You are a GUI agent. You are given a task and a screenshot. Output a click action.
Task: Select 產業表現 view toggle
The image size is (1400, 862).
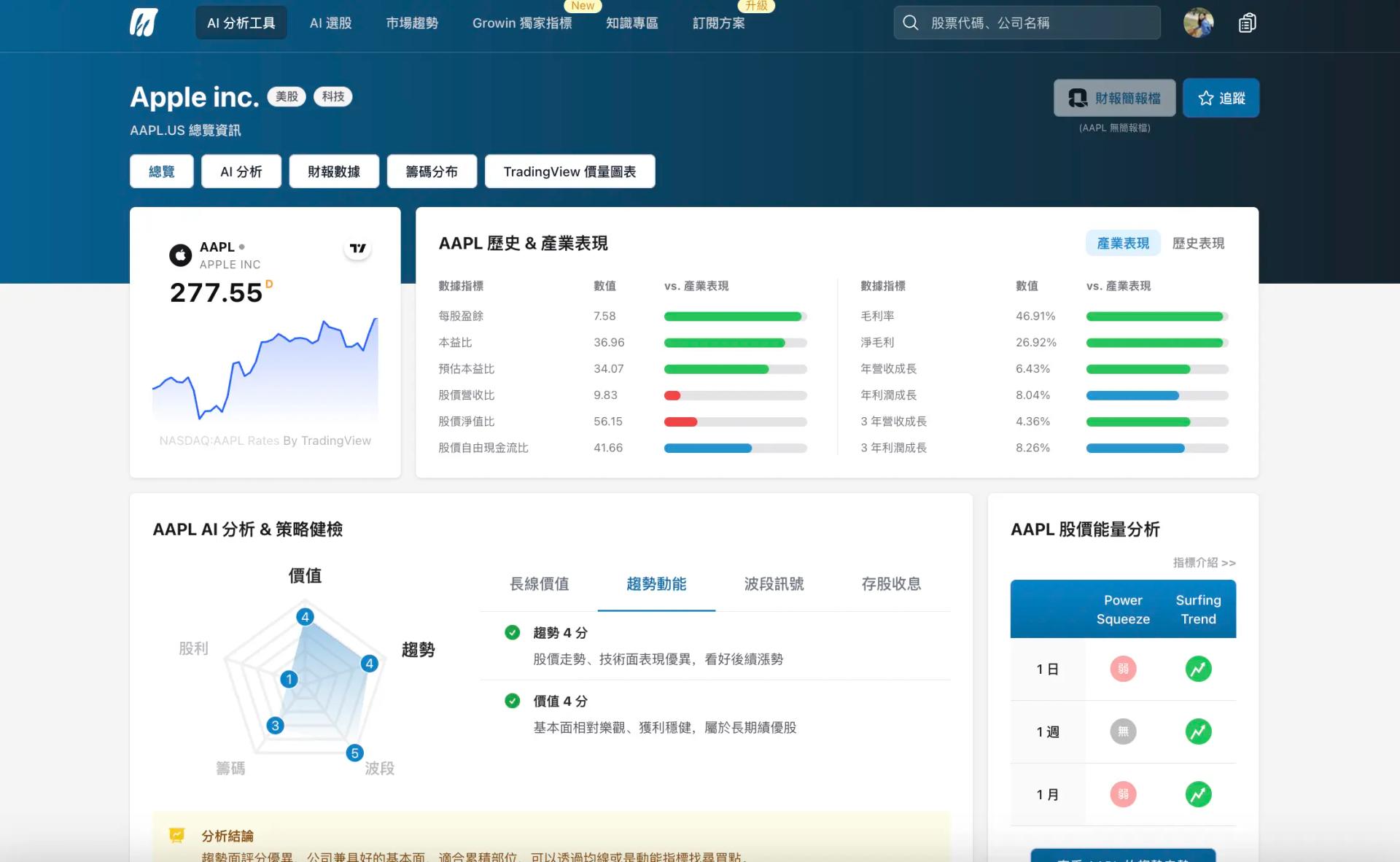(x=1123, y=244)
